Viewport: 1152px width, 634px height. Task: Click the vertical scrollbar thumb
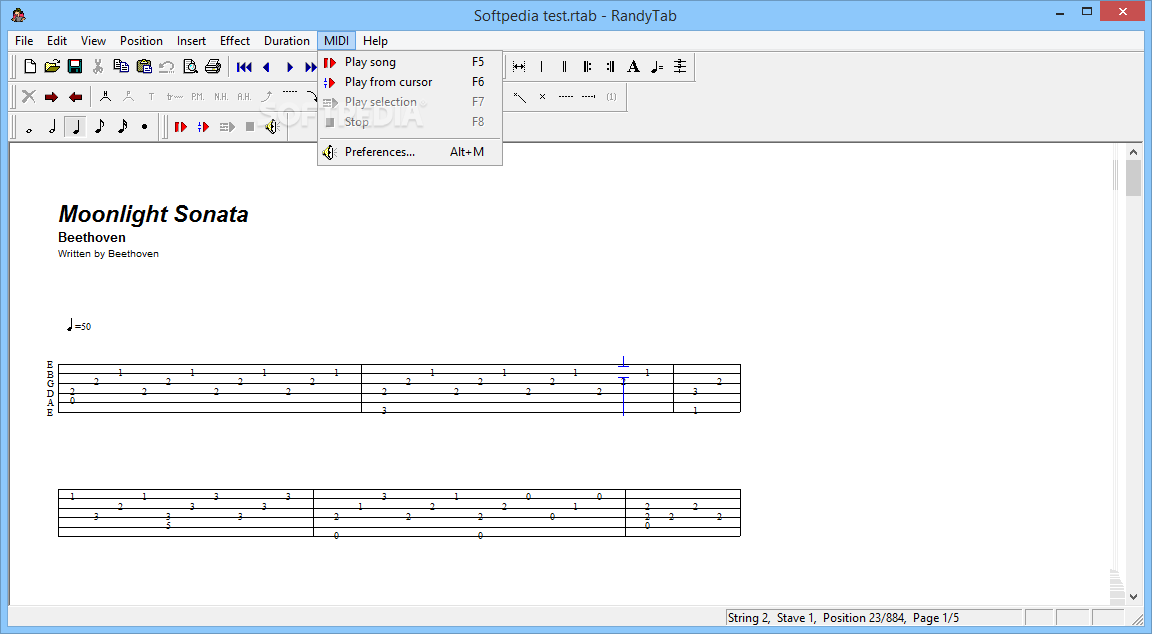coord(1133,178)
